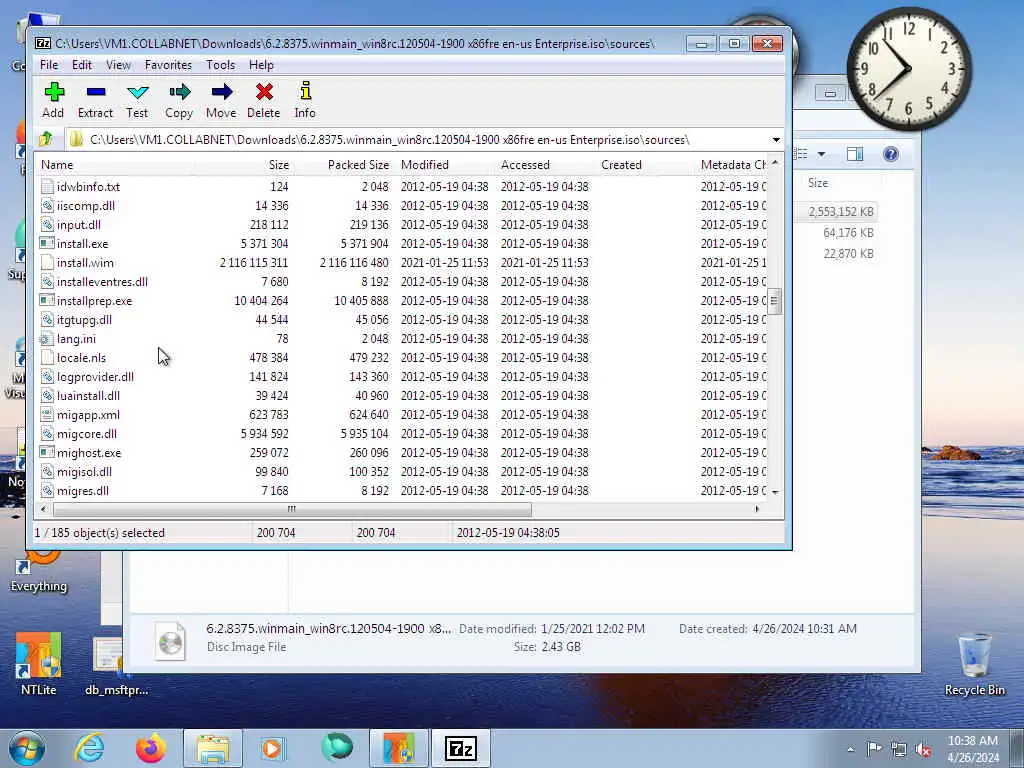
Task: Open the Favorites menu
Action: click(x=168, y=65)
